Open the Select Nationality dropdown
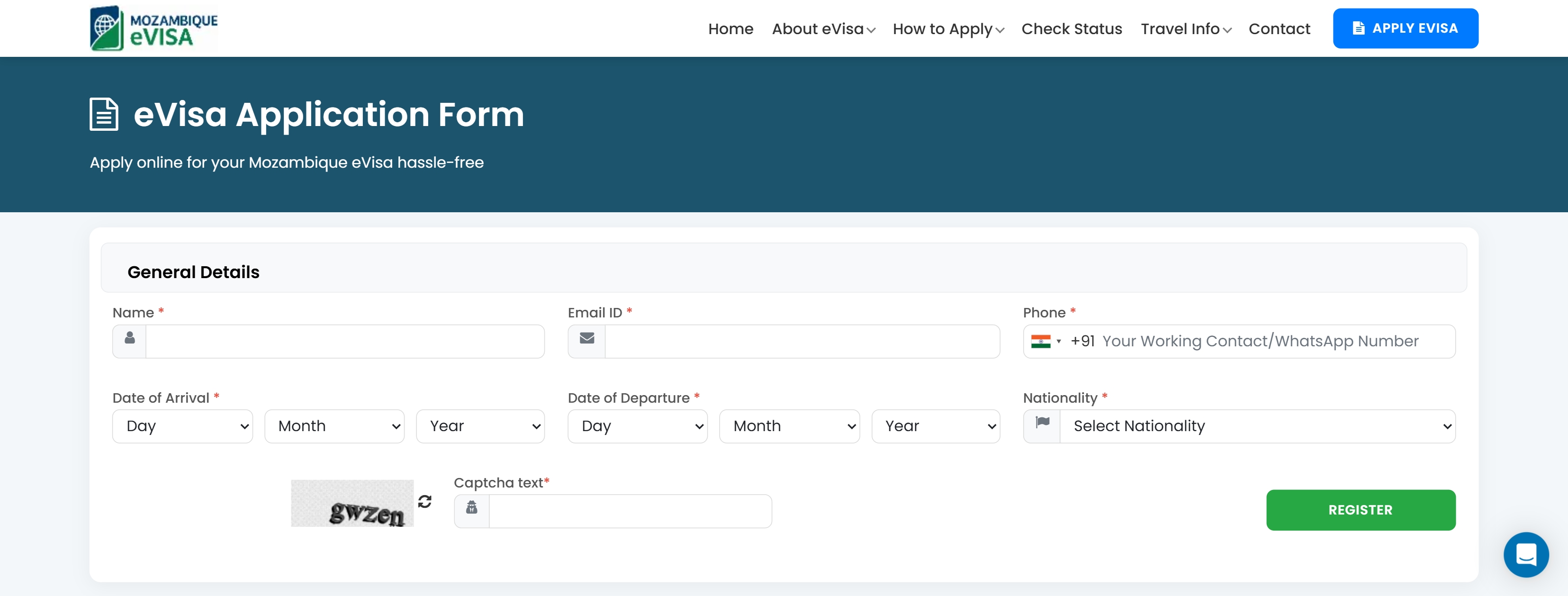Screen dimensions: 1568x596 [1258, 426]
